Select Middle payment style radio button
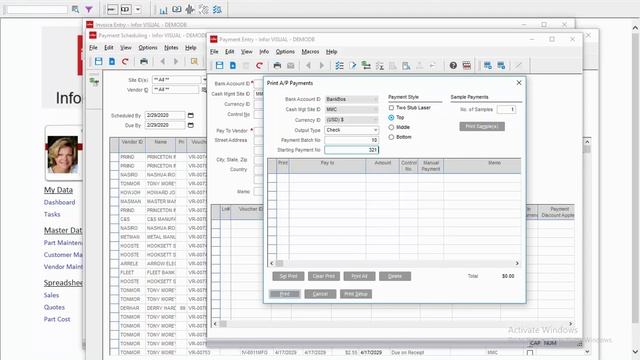Viewport: 640px width, 360px height. tap(391, 127)
